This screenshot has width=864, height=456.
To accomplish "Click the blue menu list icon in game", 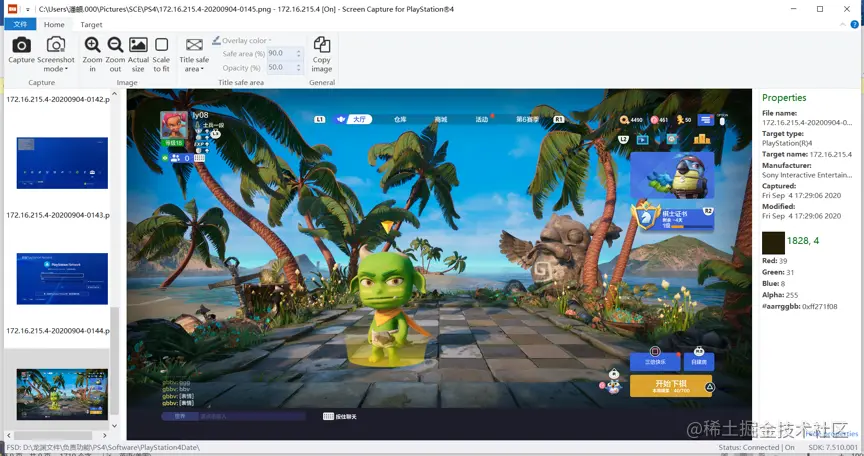I will (x=706, y=120).
